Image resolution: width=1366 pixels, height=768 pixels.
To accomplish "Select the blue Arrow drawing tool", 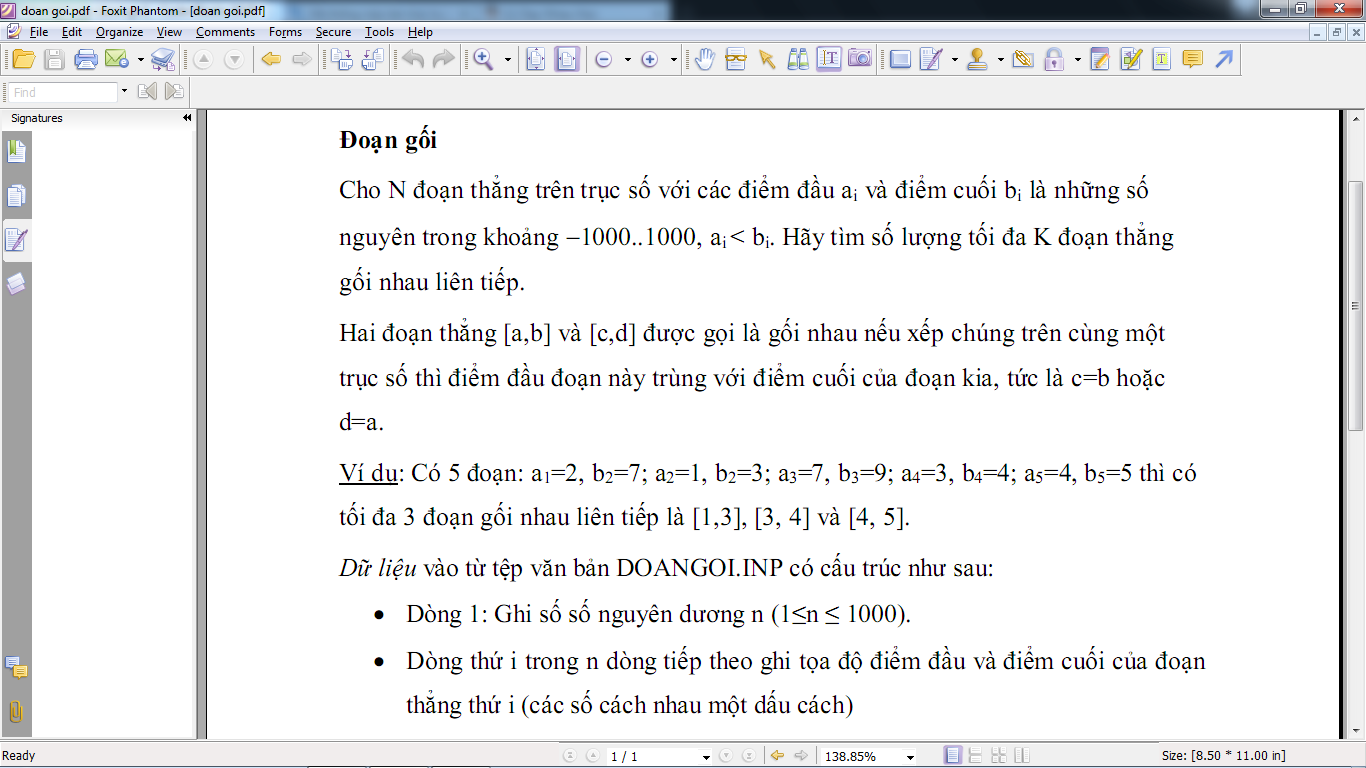I will tap(1223, 60).
